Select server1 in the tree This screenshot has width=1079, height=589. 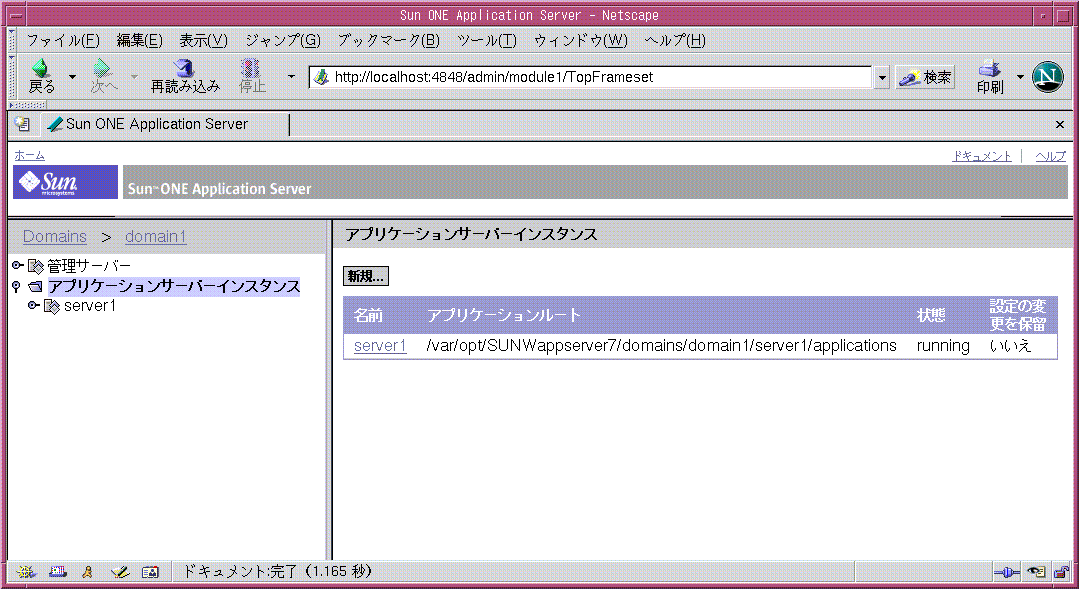tap(90, 306)
